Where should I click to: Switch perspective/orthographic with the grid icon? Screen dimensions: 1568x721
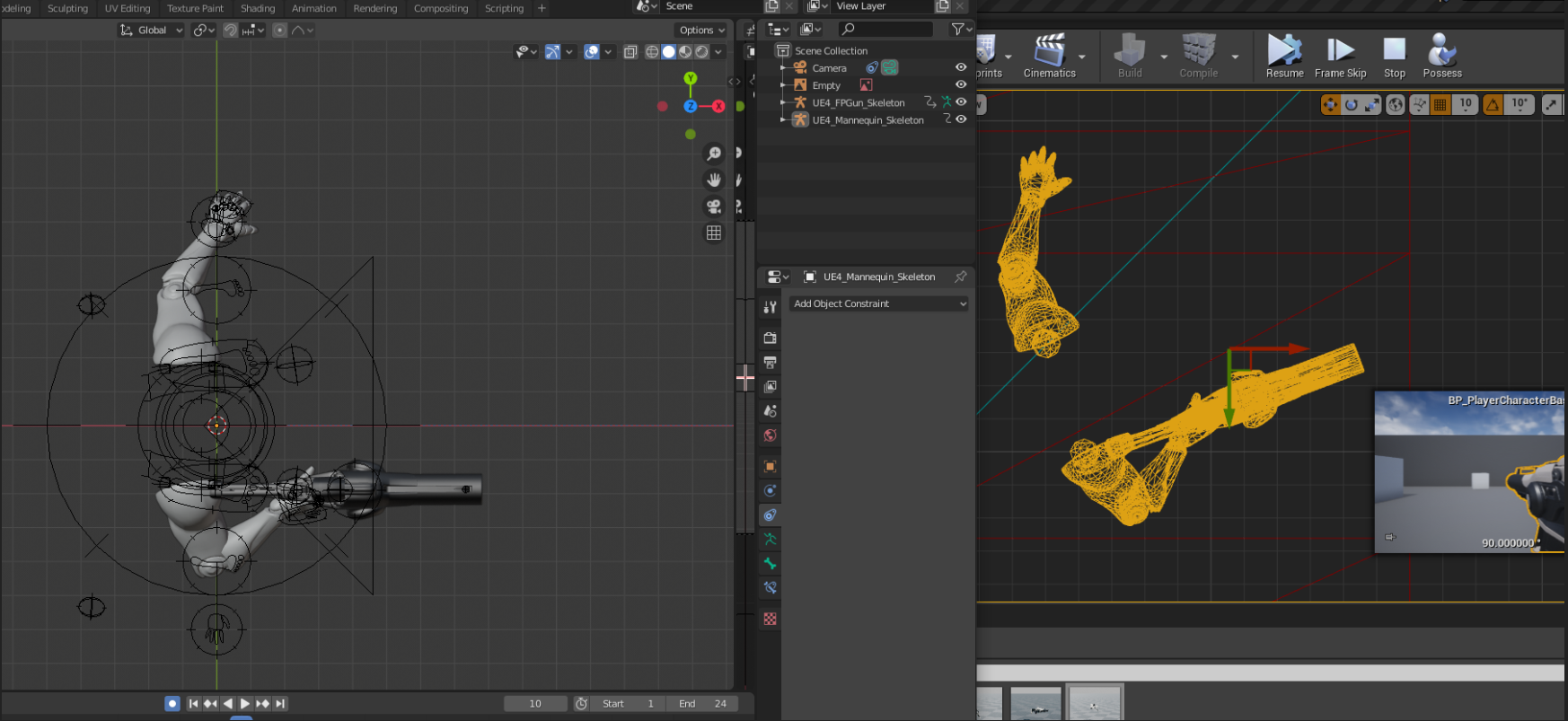click(714, 233)
